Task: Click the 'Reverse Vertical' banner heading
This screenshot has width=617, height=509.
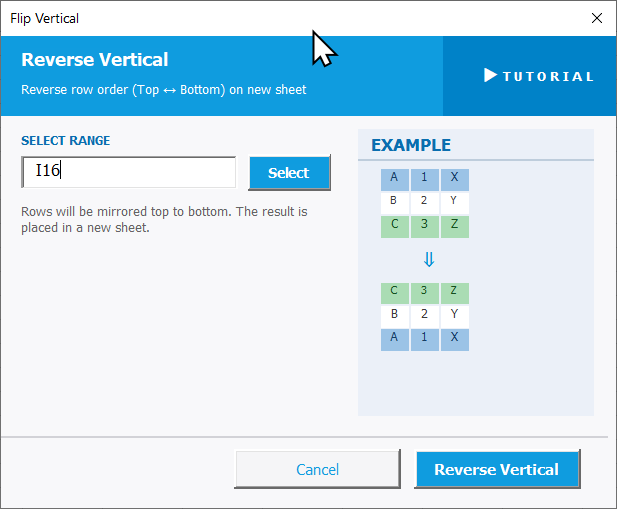Action: click(94, 60)
